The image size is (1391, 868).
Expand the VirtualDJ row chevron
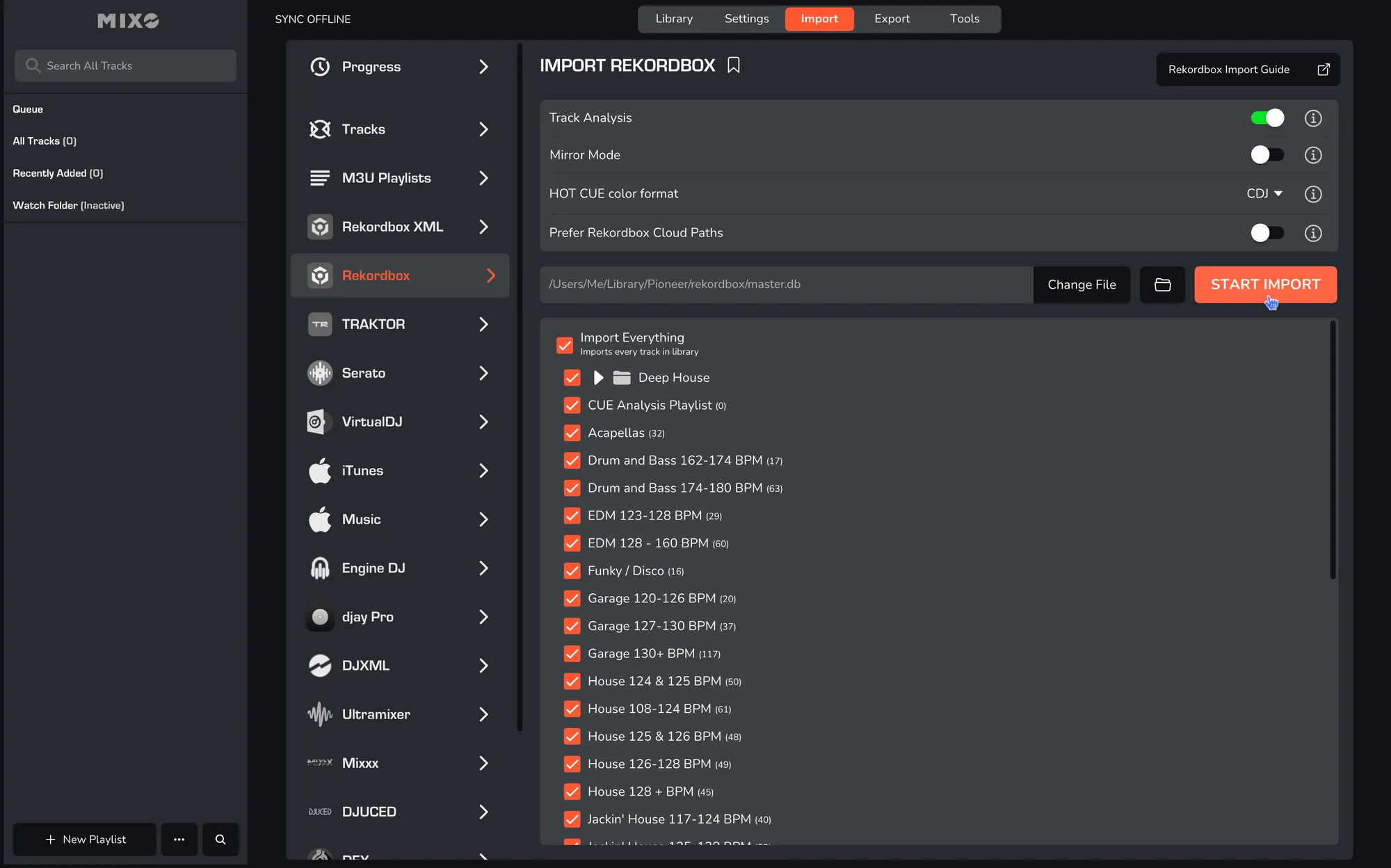pos(483,422)
